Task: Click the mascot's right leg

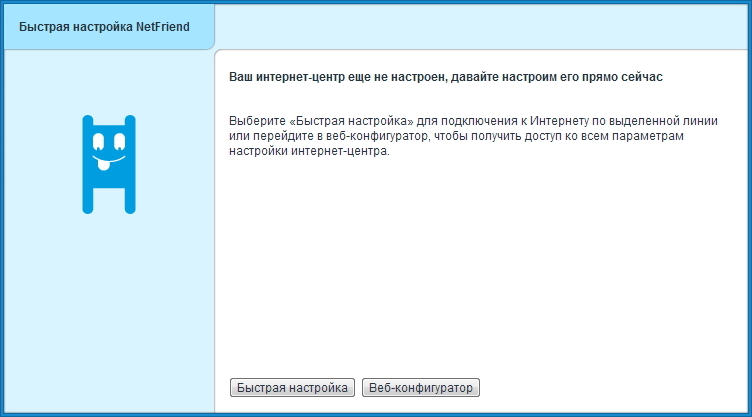Action: point(130,201)
